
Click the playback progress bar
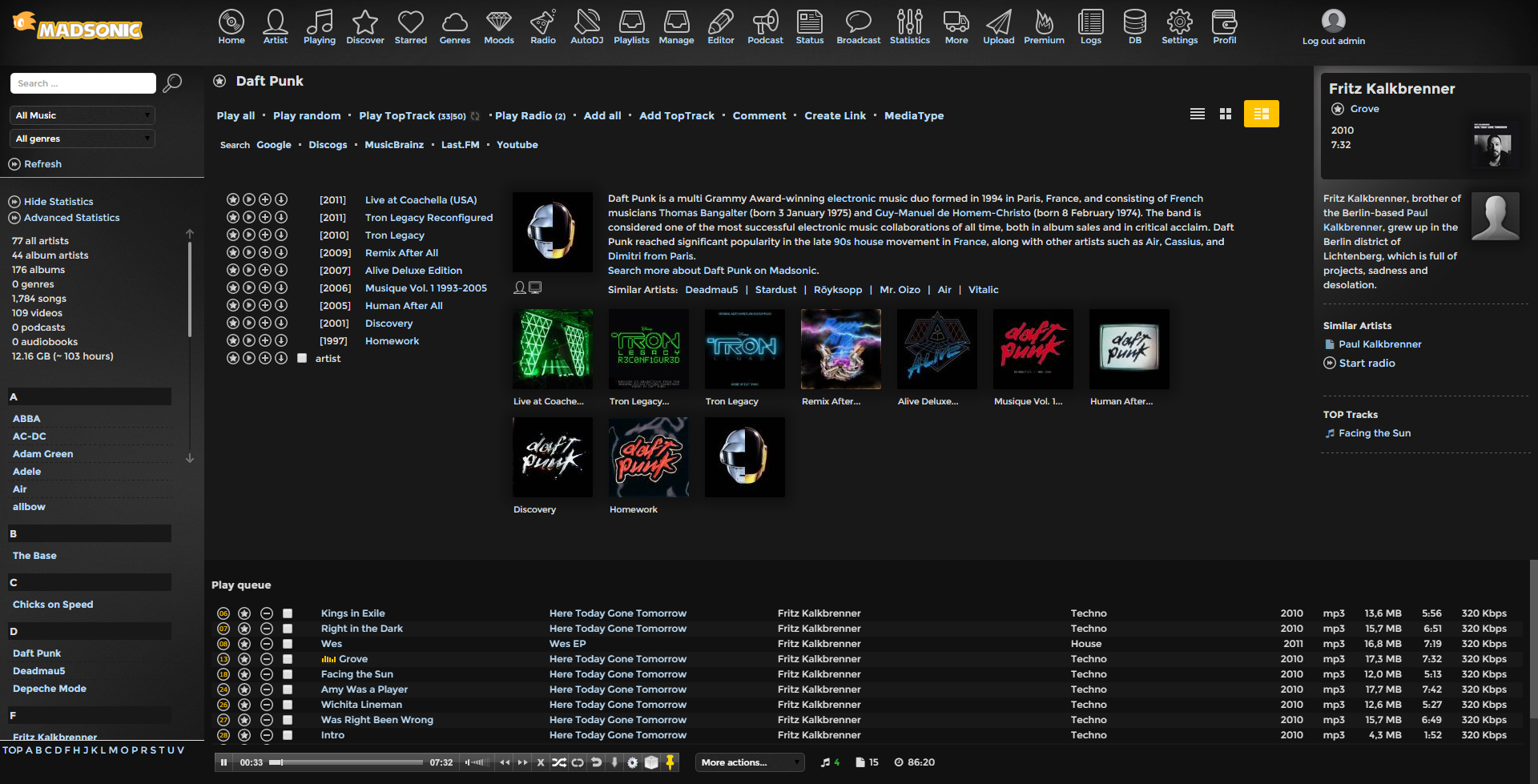(346, 762)
